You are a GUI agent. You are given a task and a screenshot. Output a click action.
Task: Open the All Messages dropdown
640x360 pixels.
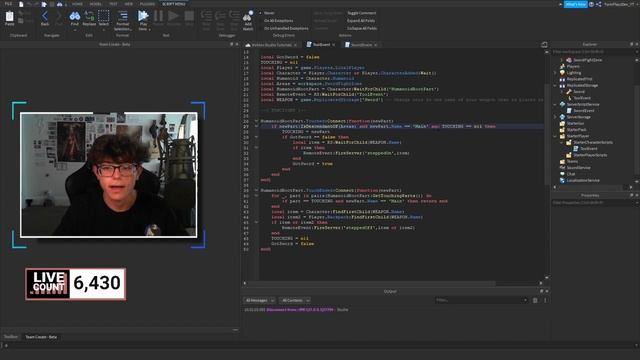[x=260, y=300]
